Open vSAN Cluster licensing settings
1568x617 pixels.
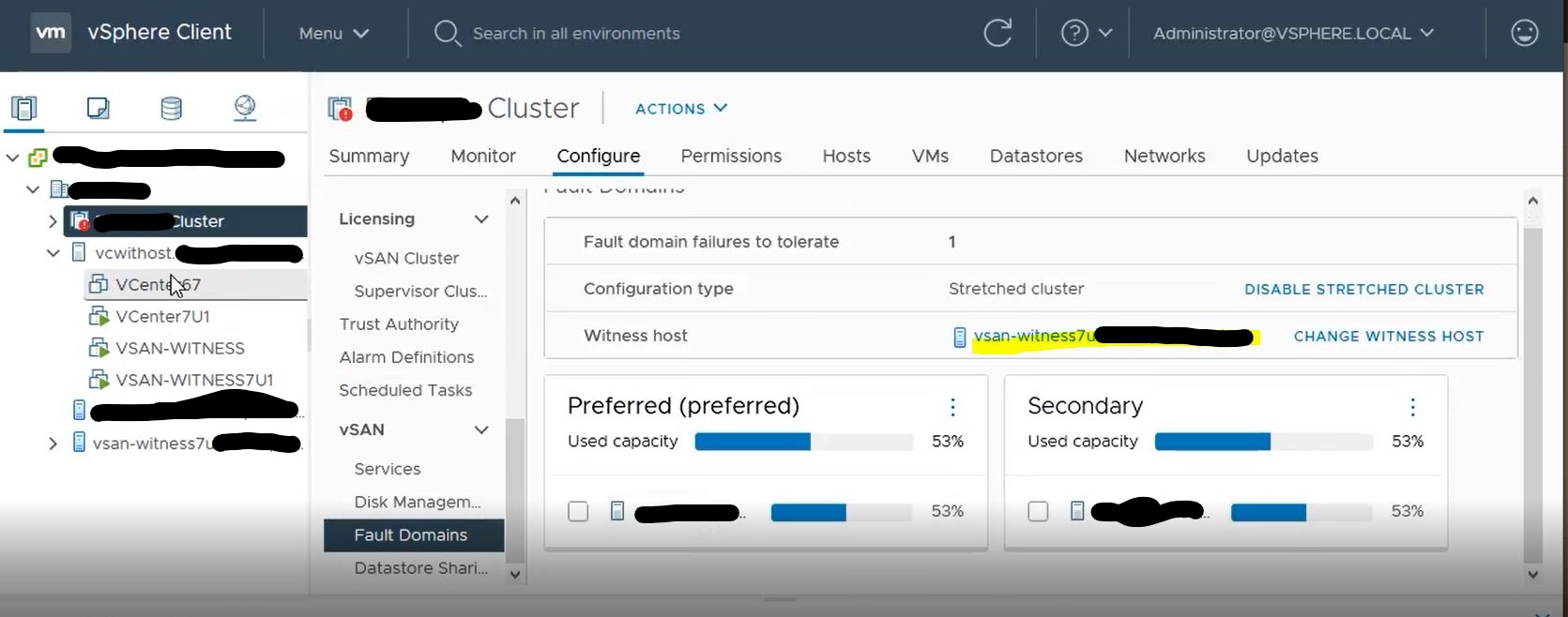pyautogui.click(x=406, y=258)
